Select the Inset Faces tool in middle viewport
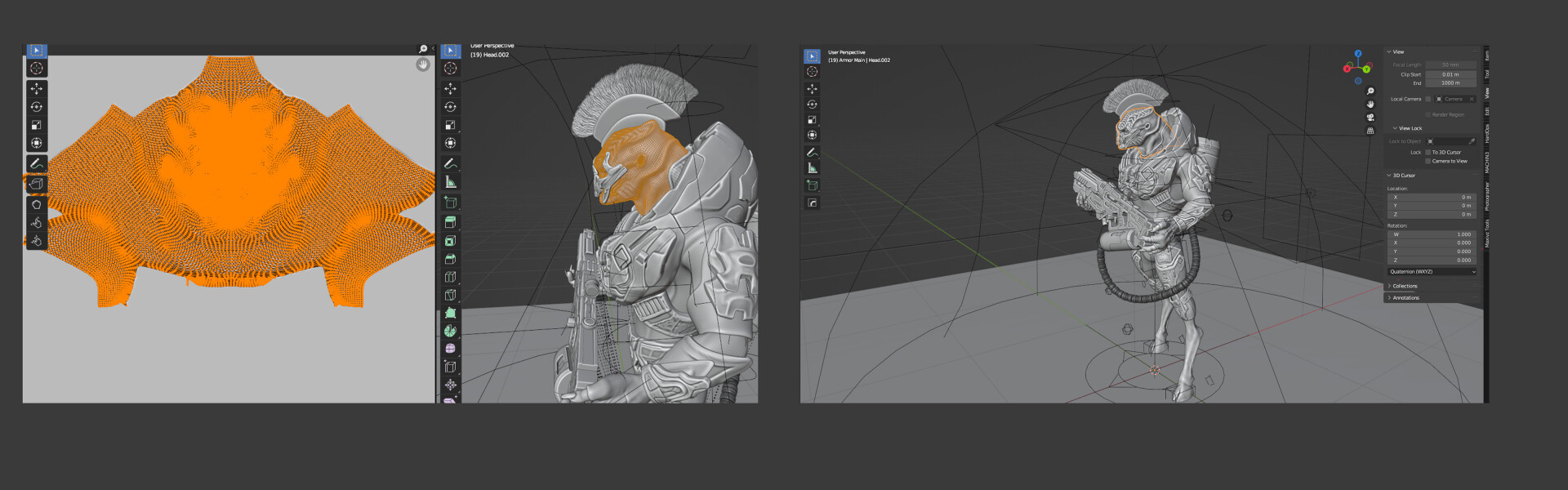This screenshot has width=1568, height=490. coord(450,241)
